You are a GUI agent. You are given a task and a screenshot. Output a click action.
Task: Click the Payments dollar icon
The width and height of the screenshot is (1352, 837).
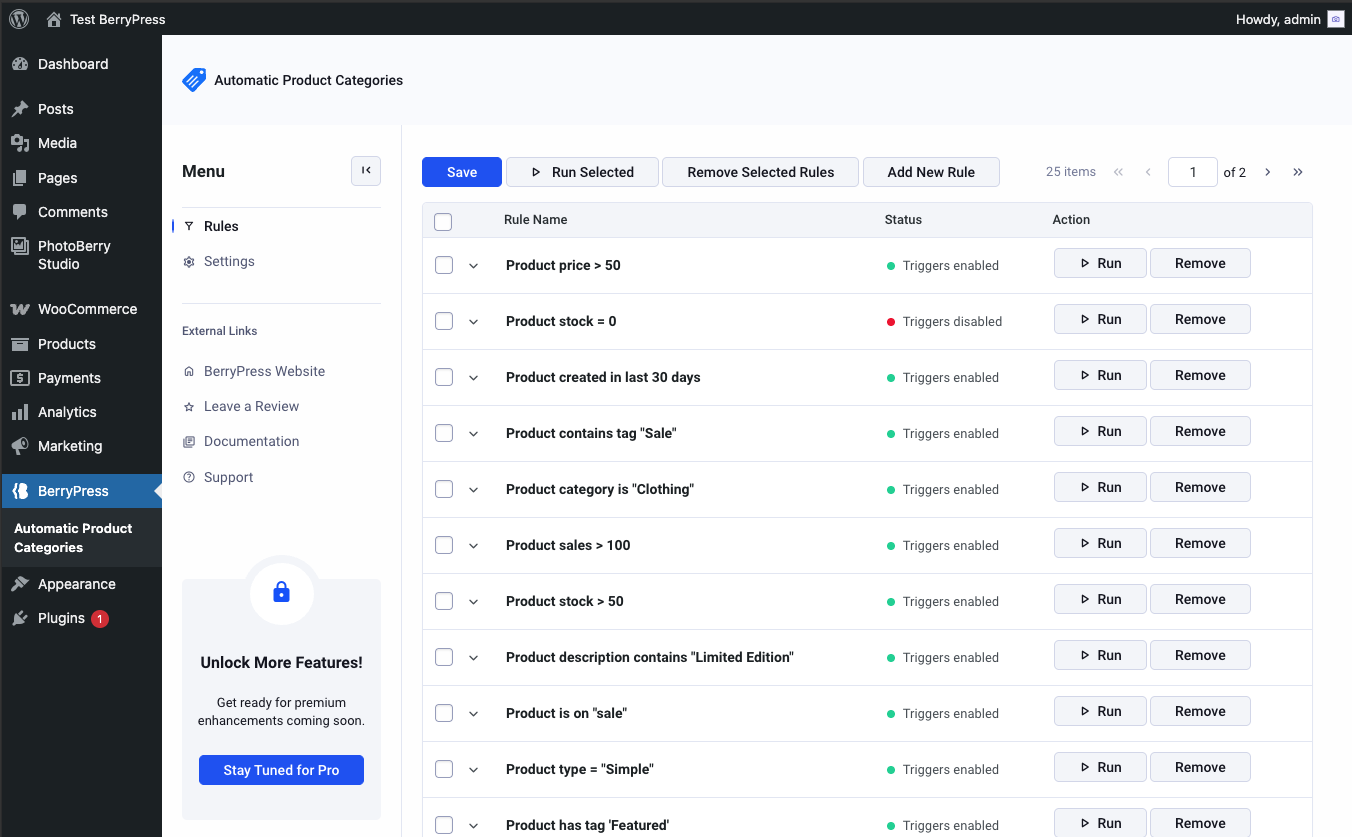click(20, 378)
